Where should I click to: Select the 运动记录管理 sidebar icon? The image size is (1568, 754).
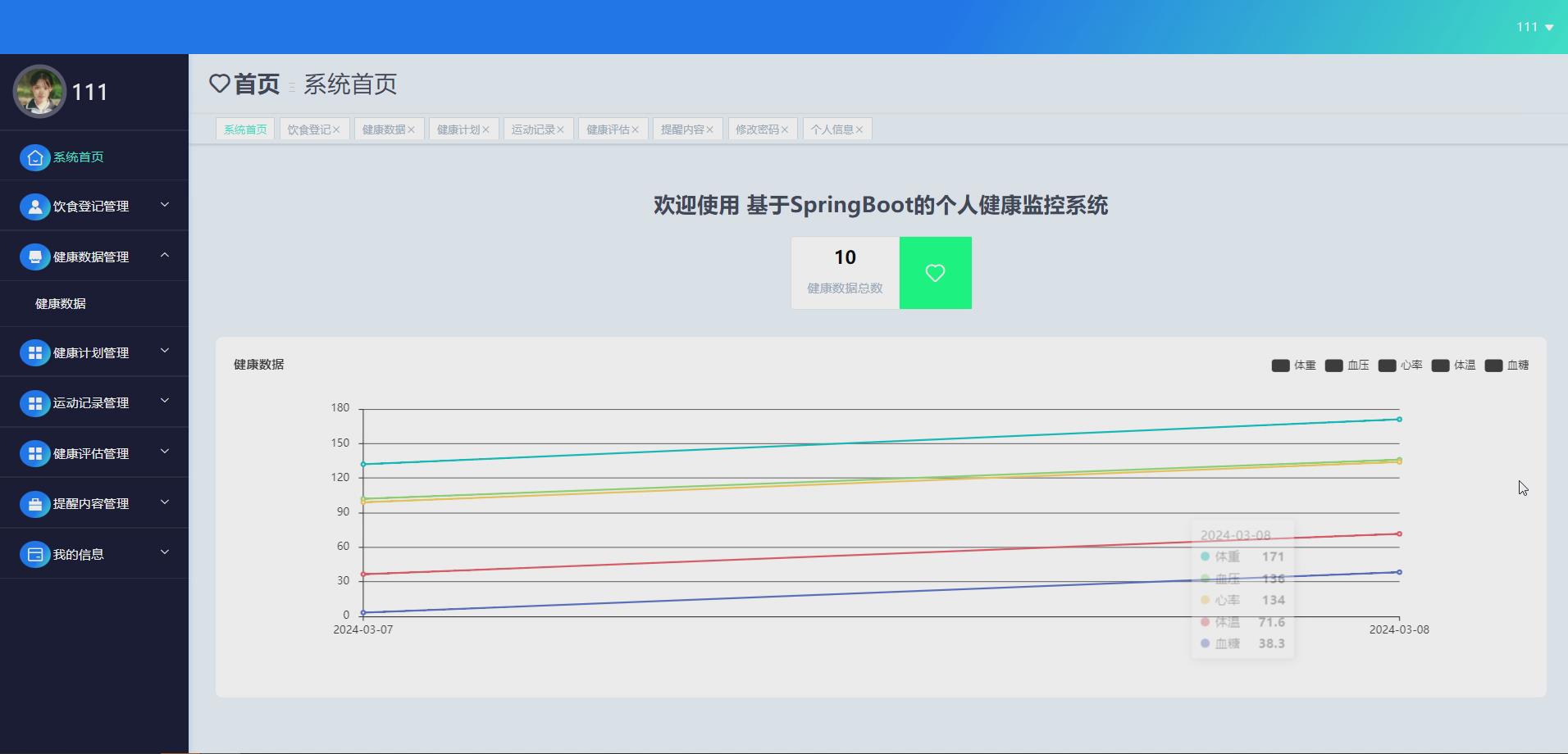tap(34, 402)
